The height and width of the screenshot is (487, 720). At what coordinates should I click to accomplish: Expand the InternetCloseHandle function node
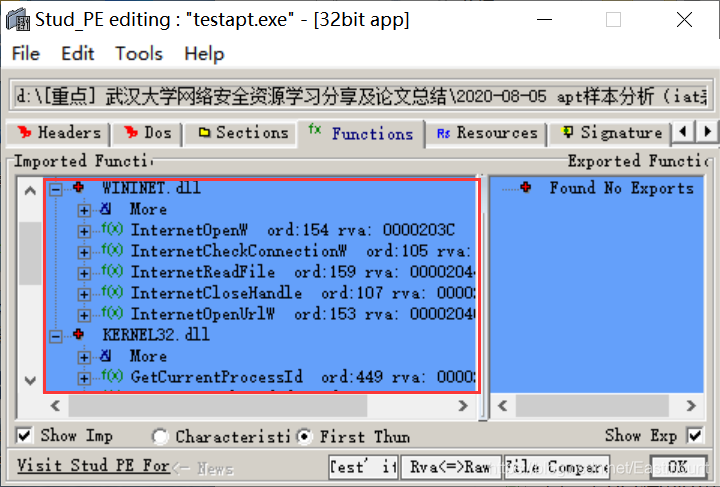pyautogui.click(x=84, y=294)
